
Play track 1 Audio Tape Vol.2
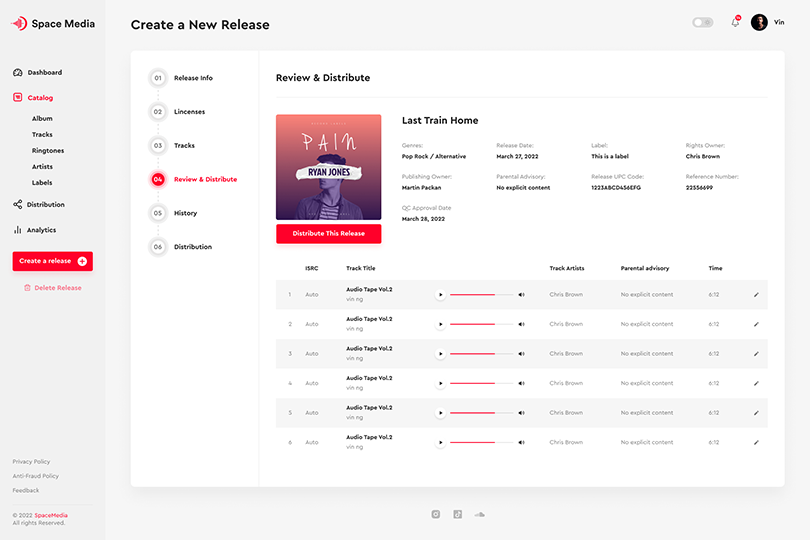tap(440, 295)
